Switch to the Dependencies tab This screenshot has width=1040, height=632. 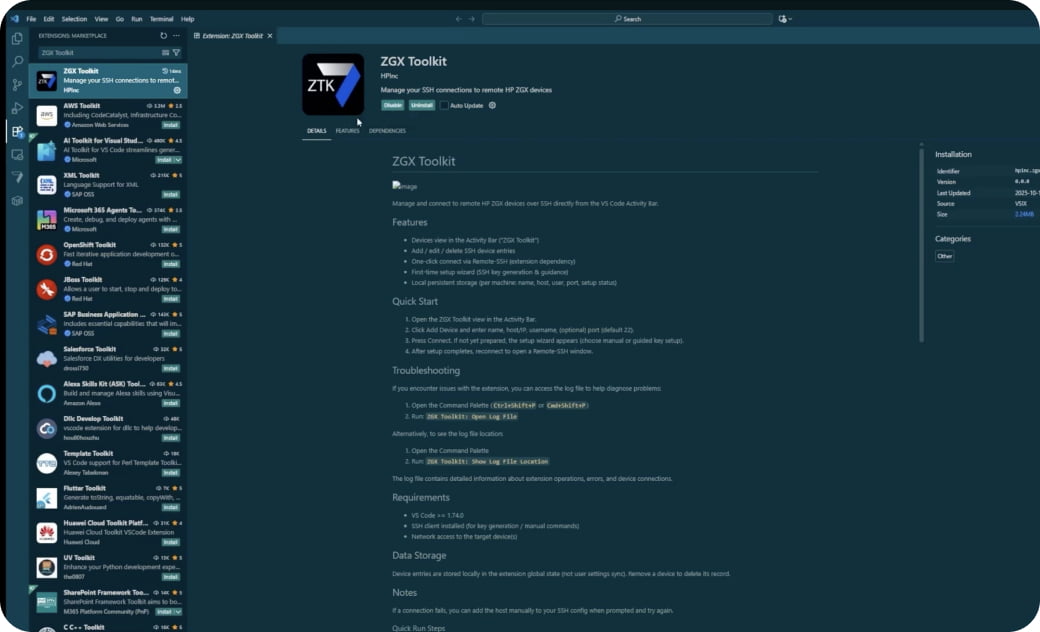[387, 131]
